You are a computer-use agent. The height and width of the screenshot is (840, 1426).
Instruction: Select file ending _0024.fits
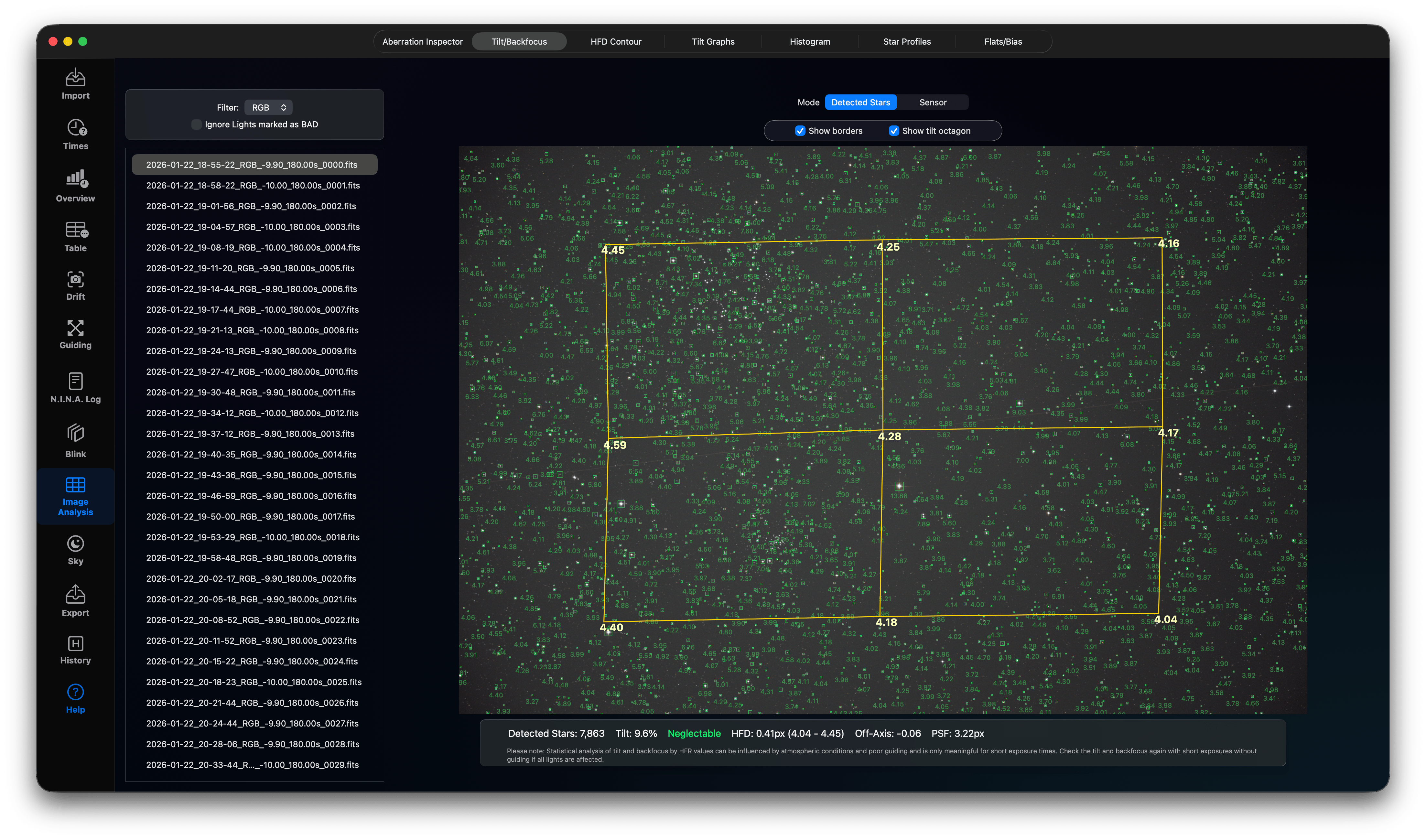pos(255,661)
